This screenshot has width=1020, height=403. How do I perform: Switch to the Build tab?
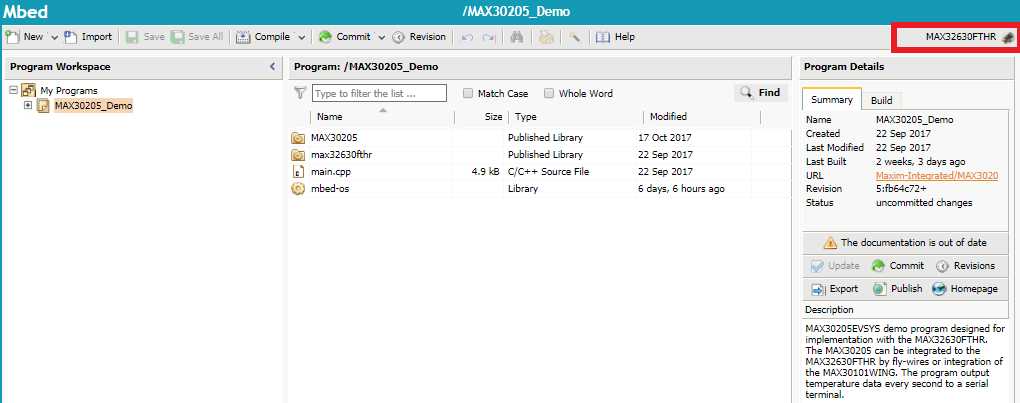tap(881, 100)
